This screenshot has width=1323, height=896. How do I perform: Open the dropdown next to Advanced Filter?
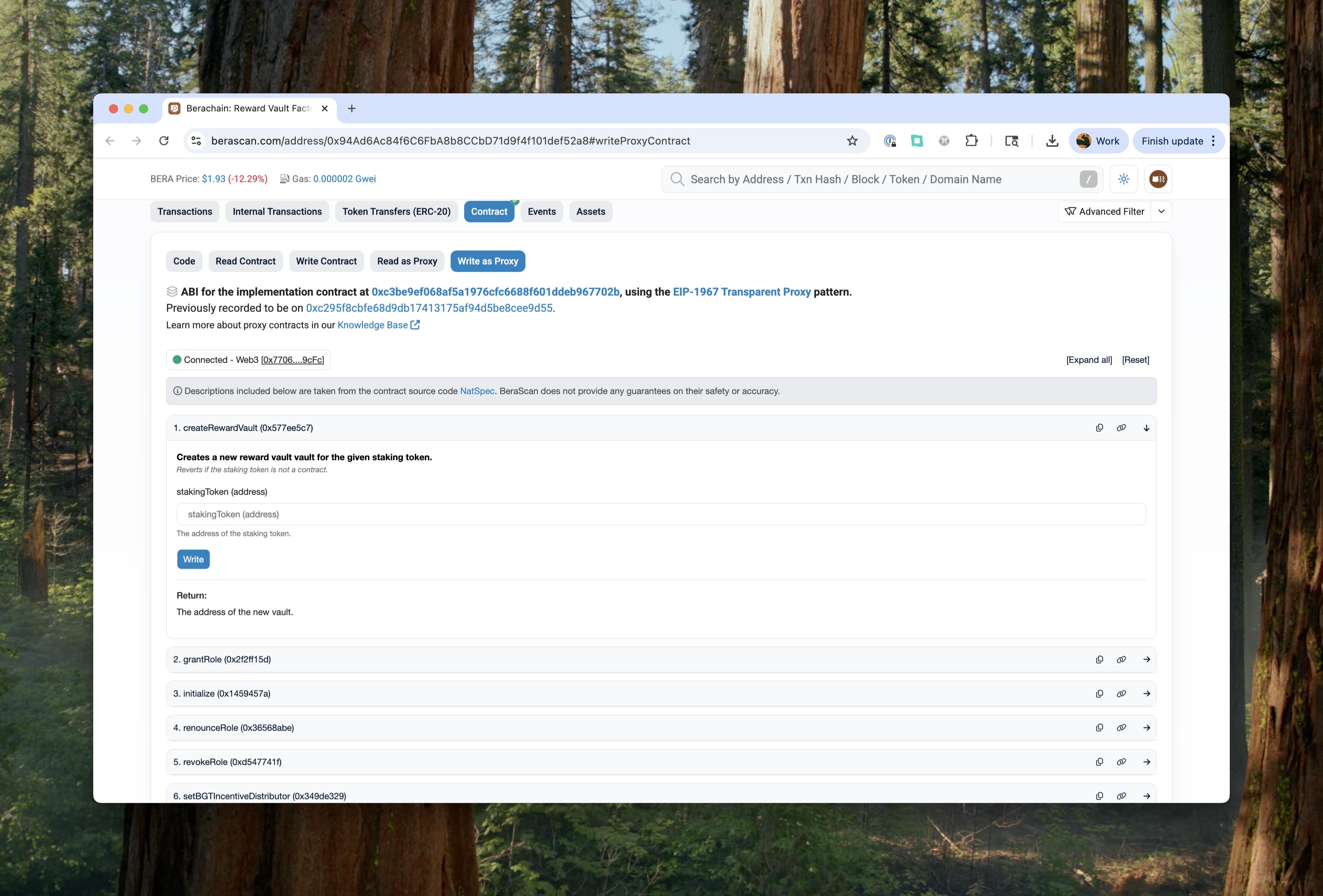(x=1161, y=211)
